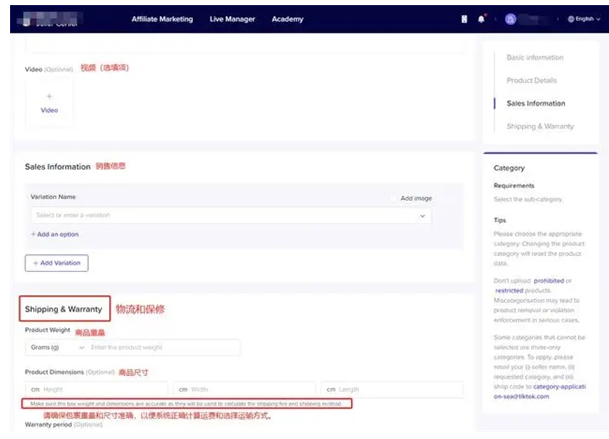Click the globe language icon
Screen dimensions: 609x439
[571, 19]
